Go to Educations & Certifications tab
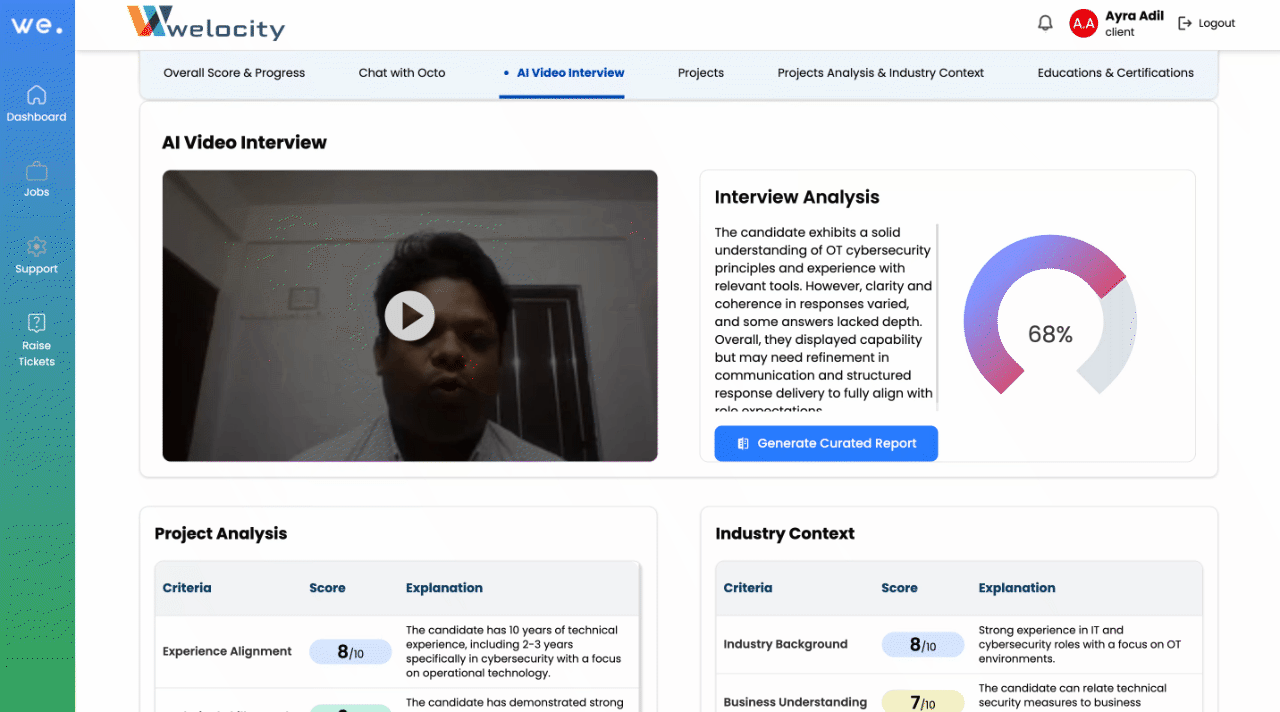 [x=1115, y=73]
